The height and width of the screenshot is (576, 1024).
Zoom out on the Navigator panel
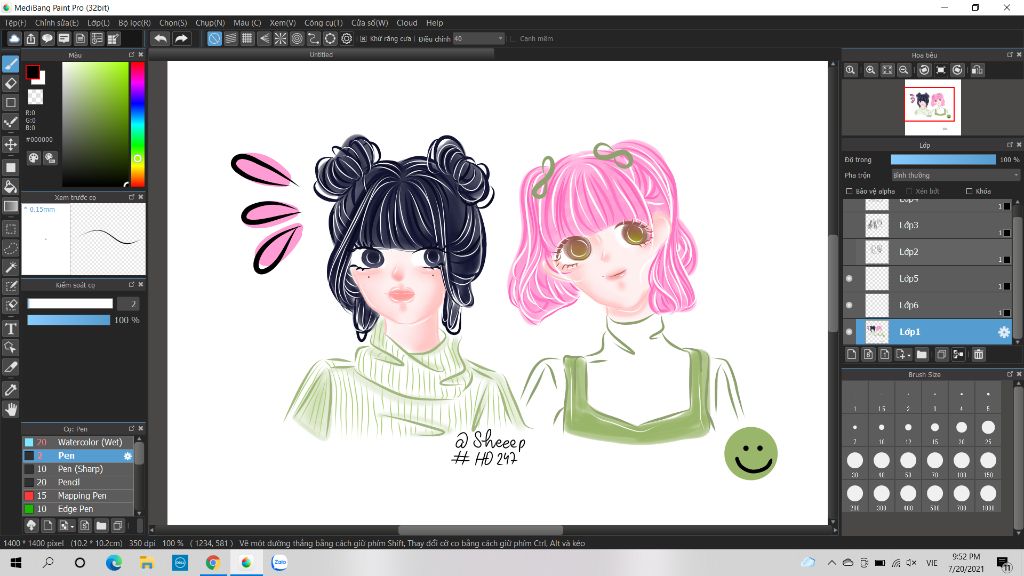point(904,70)
